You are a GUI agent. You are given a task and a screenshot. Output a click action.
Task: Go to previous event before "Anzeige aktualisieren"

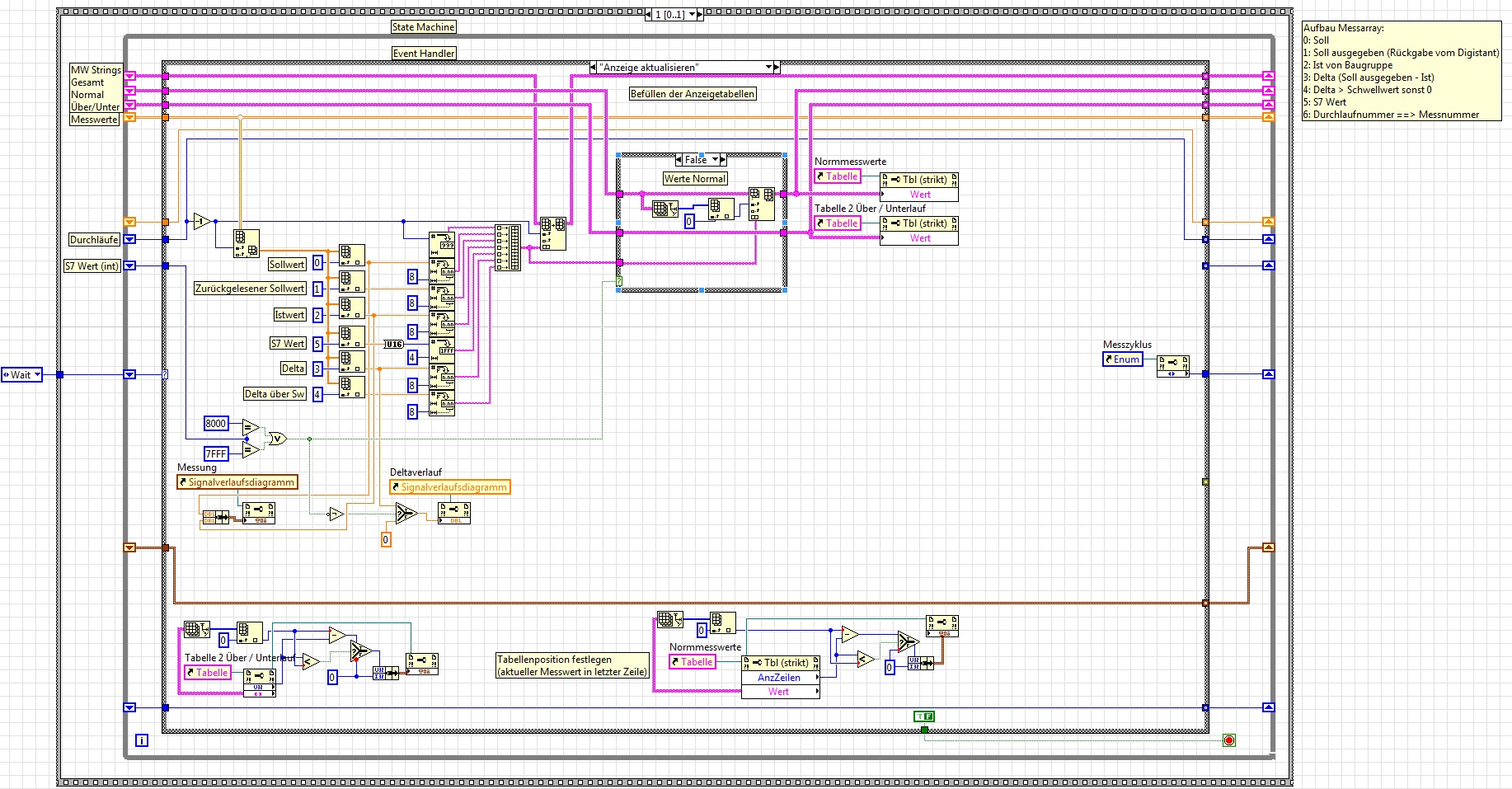594,68
